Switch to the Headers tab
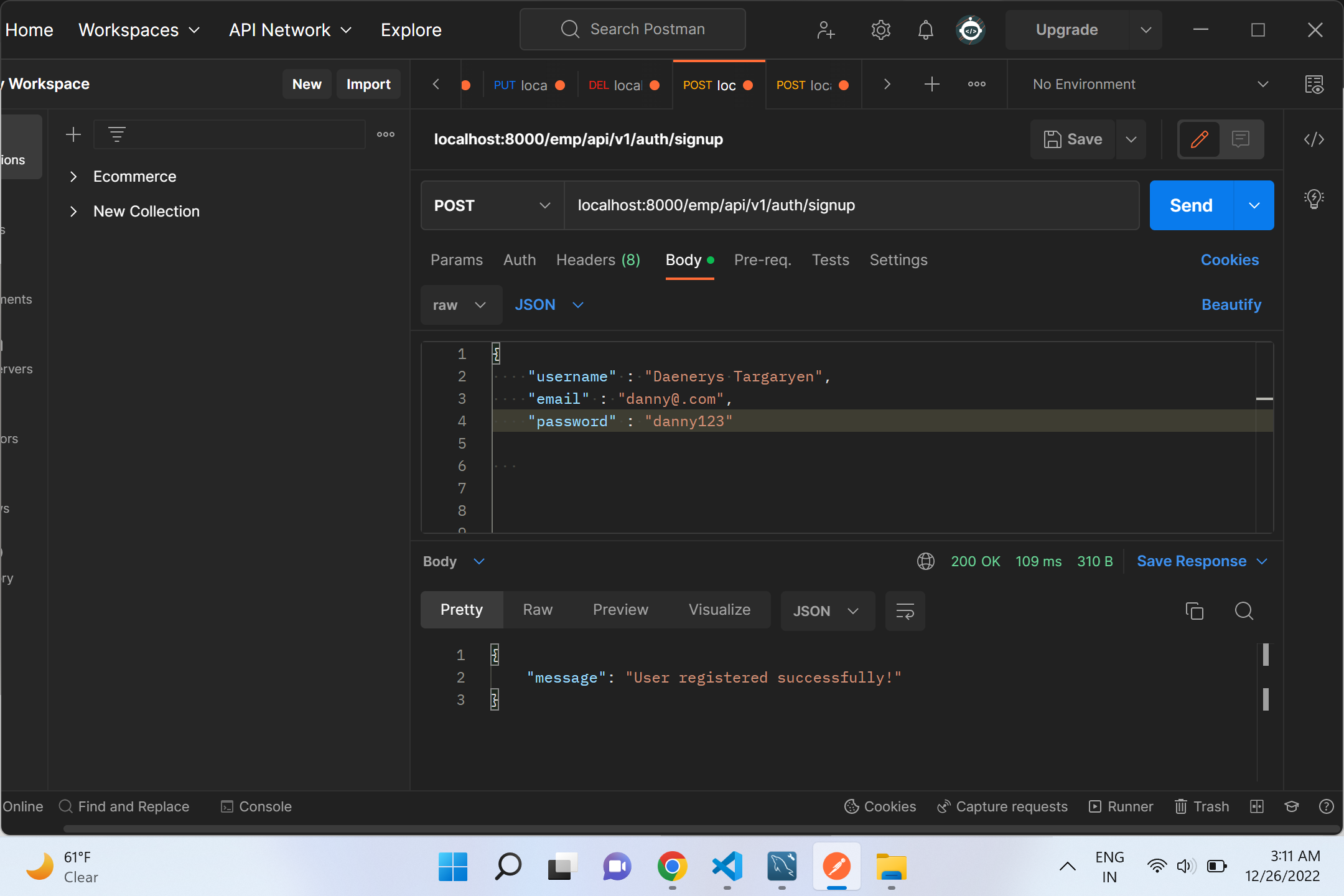This screenshot has width=1344, height=896. coord(597,260)
